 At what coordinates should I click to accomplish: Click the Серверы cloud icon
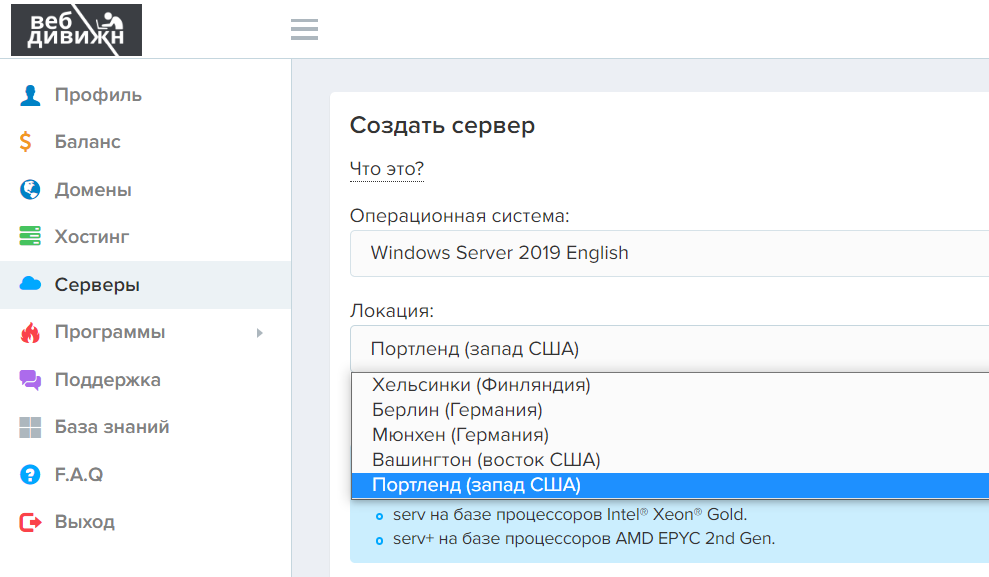[x=30, y=285]
